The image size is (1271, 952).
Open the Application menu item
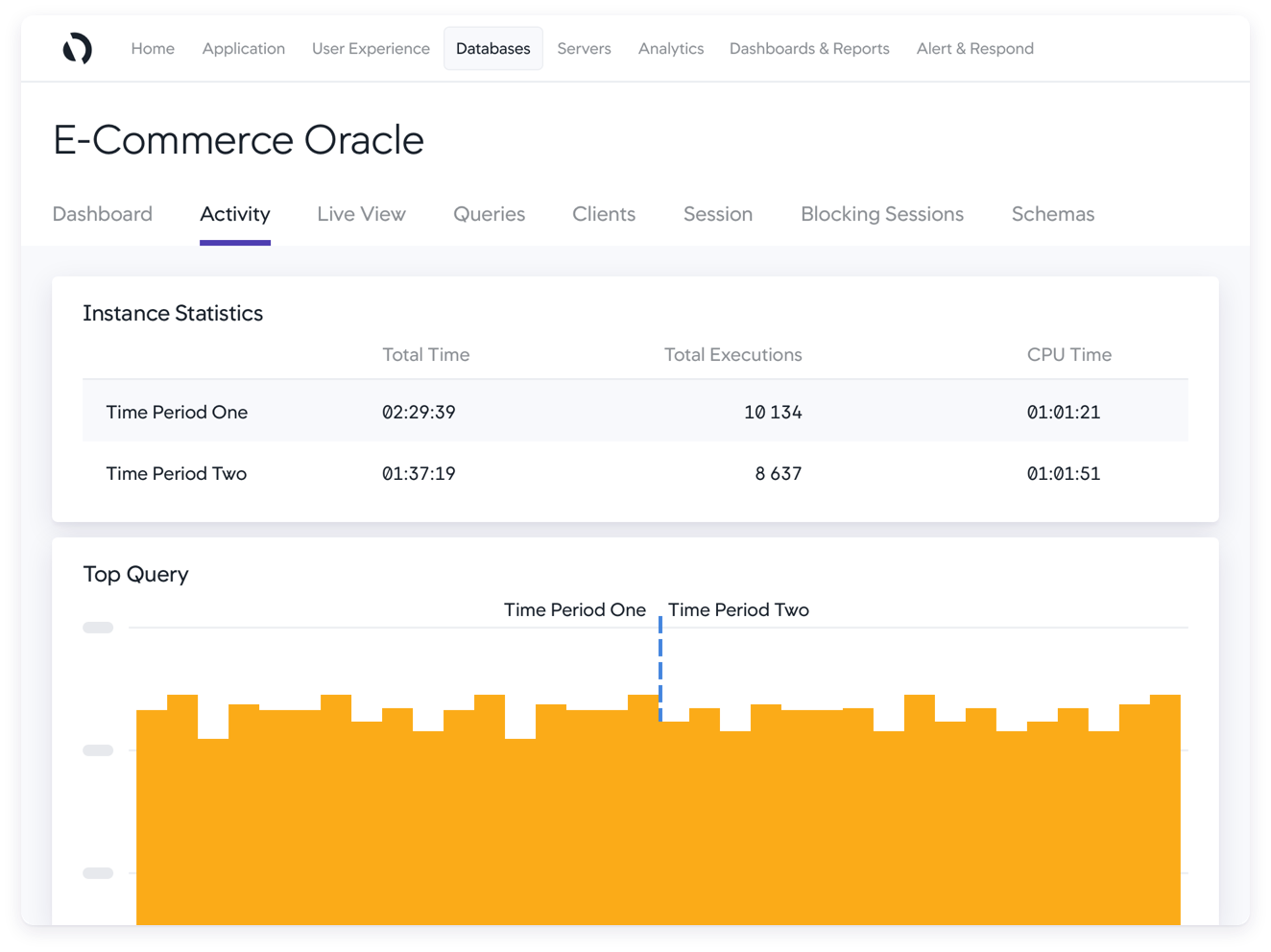pyautogui.click(x=244, y=49)
